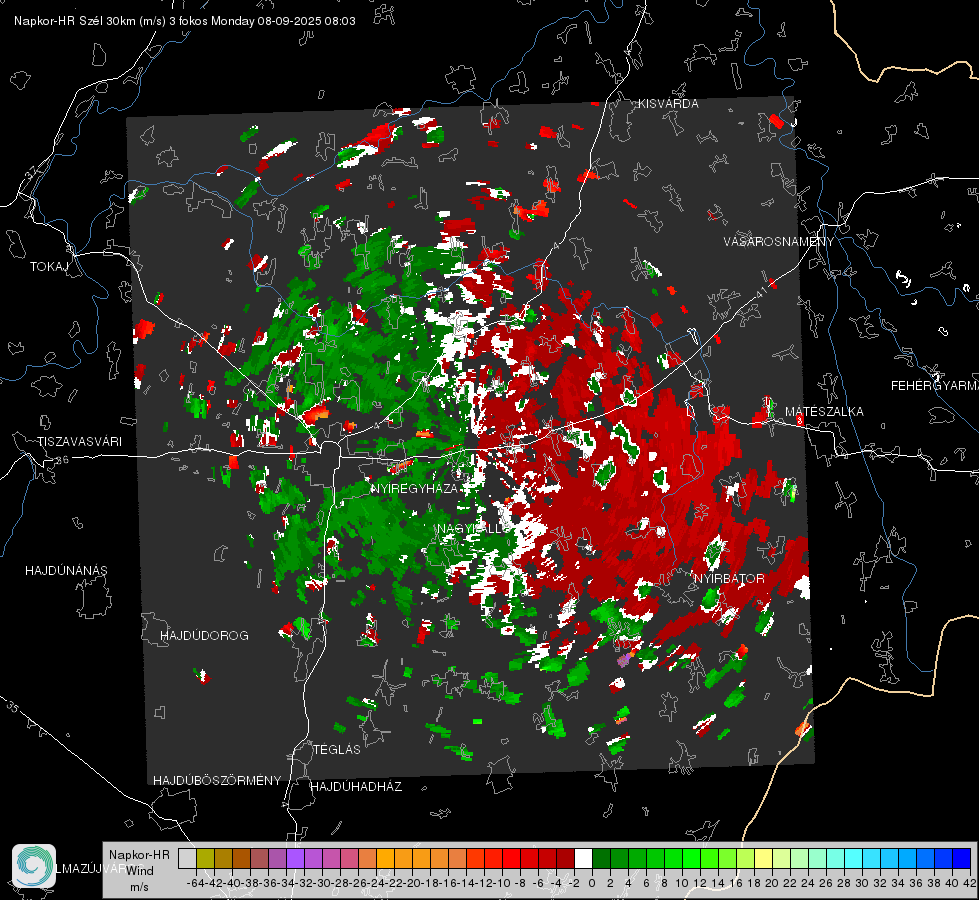Image resolution: width=979 pixels, height=900 pixels.
Task: Pick the dark green swatch between 0 and 2
Action: pos(602,859)
